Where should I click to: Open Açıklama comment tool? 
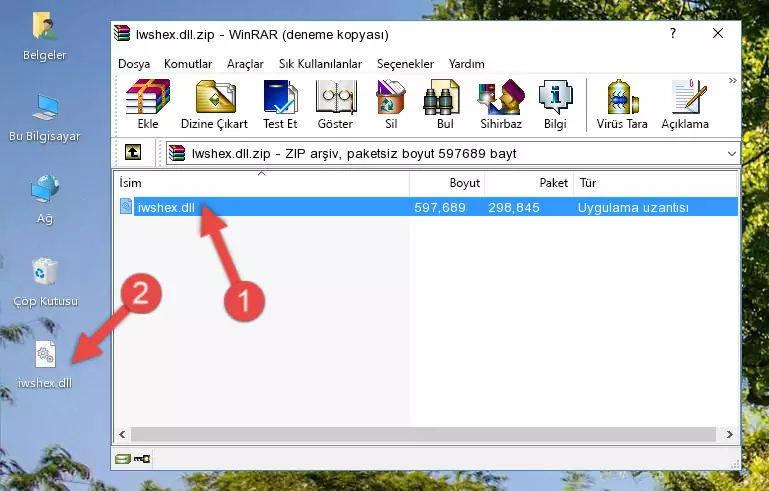pyautogui.click(x=685, y=104)
